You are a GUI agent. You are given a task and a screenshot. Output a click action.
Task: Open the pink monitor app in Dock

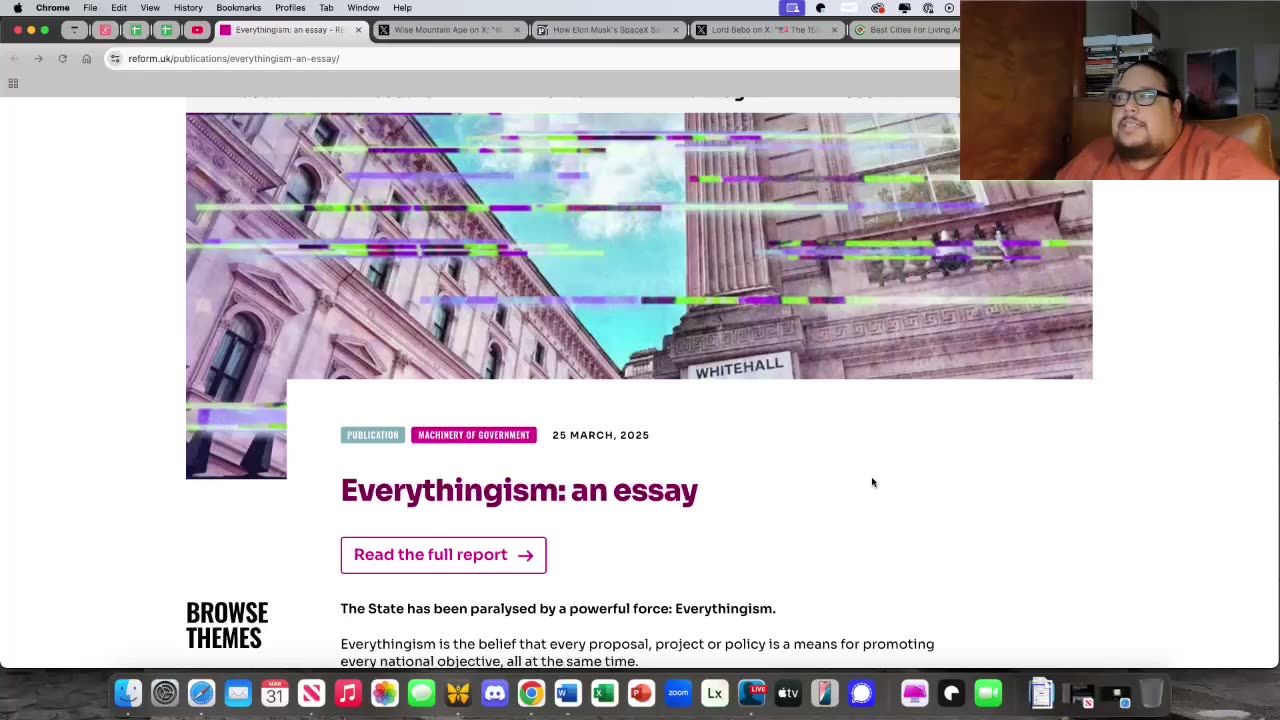[x=914, y=693]
